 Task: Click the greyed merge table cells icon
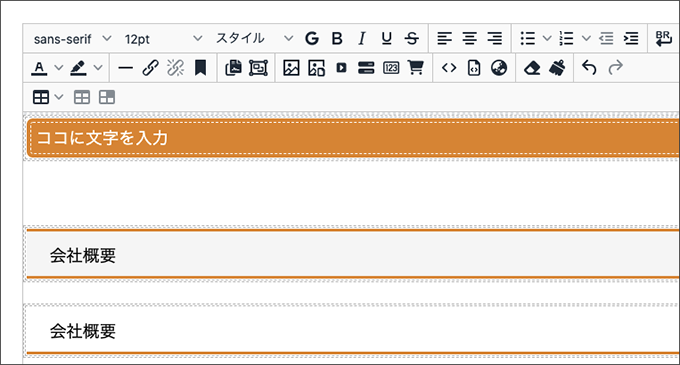click(107, 97)
